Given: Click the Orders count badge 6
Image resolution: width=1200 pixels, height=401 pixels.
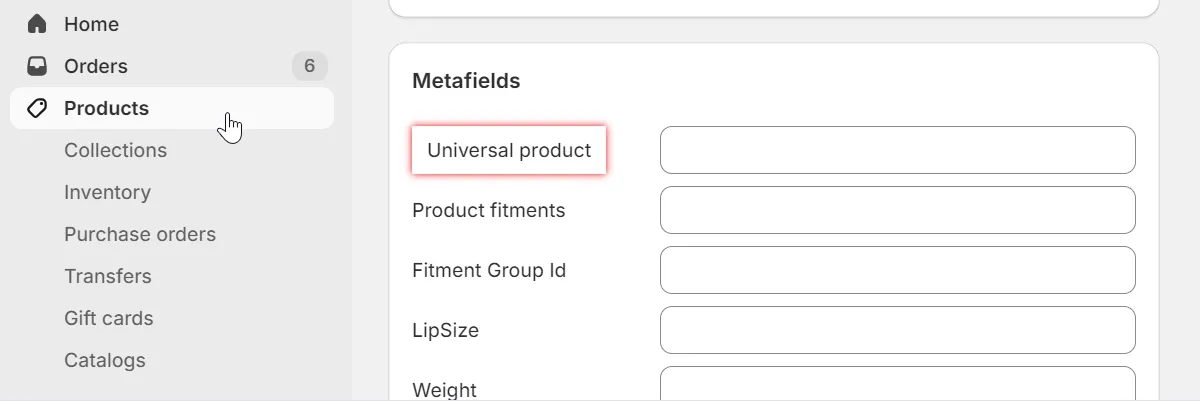Looking at the screenshot, I should [x=309, y=66].
